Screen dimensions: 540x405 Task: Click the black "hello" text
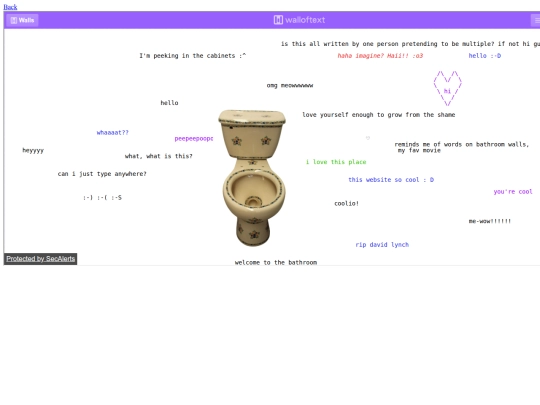(169, 103)
